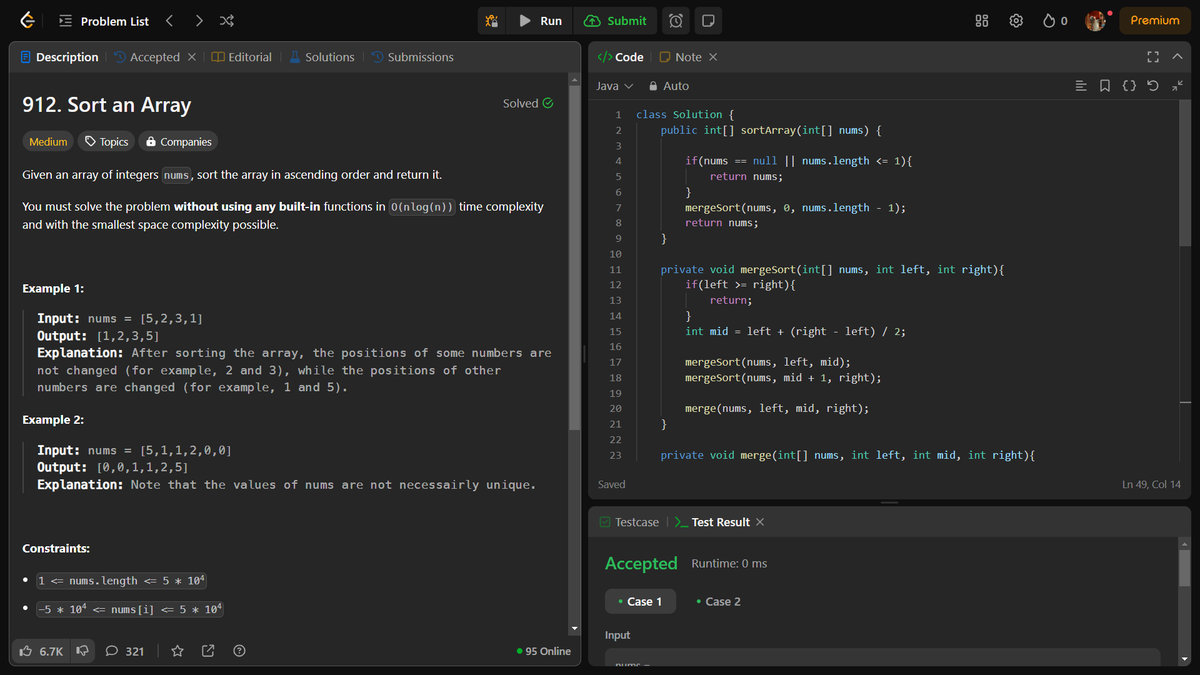Screen dimensions: 1200x675
Task: Click the Medium difficulty tag
Action: point(48,142)
